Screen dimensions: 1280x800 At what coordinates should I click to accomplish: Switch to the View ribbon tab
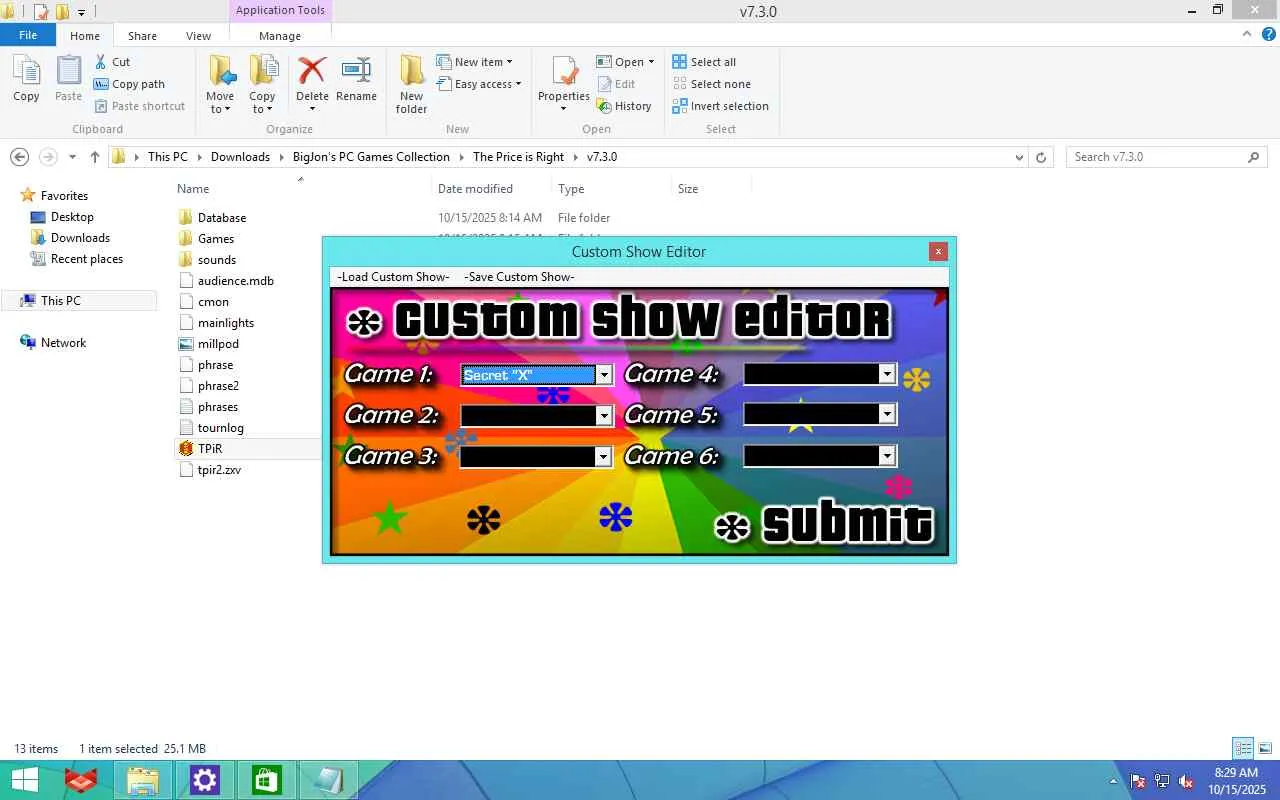tap(198, 36)
